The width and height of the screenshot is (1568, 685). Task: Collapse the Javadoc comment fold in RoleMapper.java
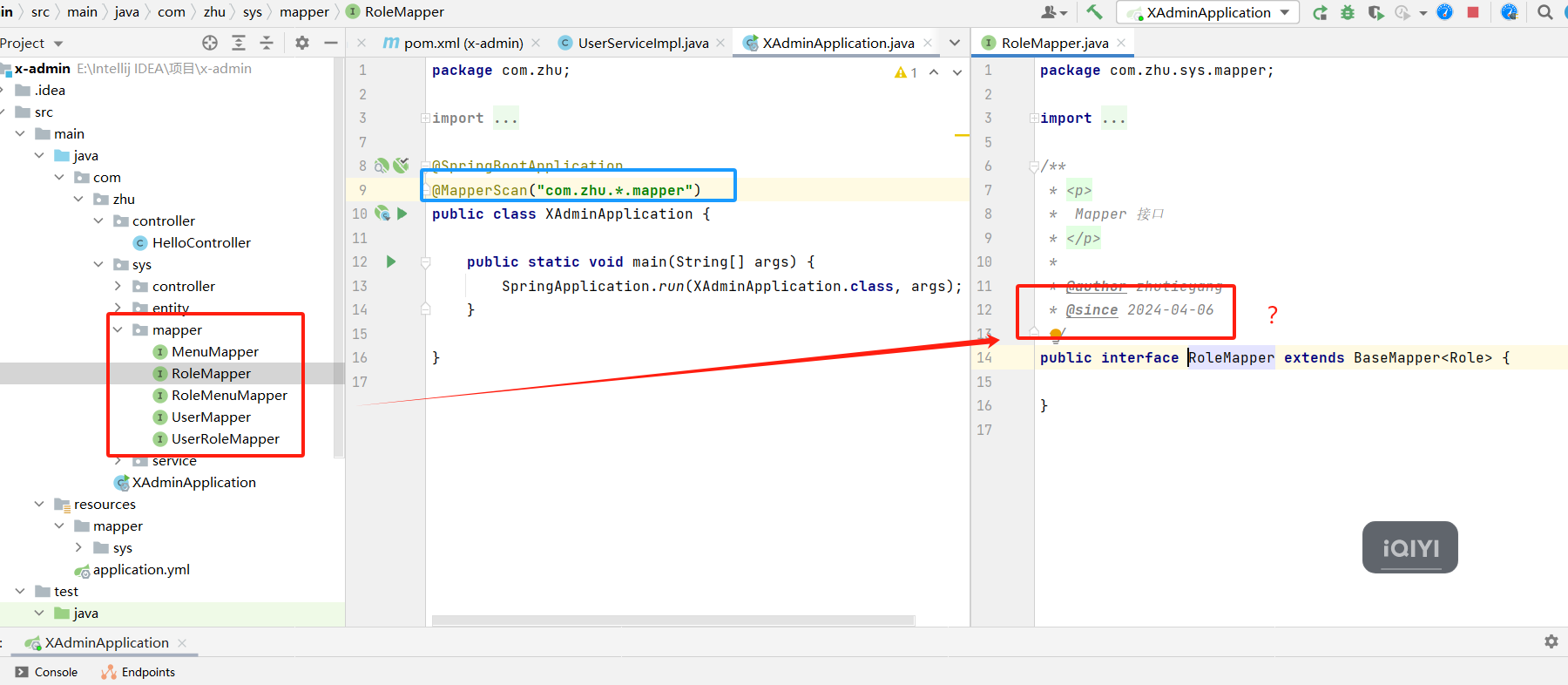[x=1033, y=166]
